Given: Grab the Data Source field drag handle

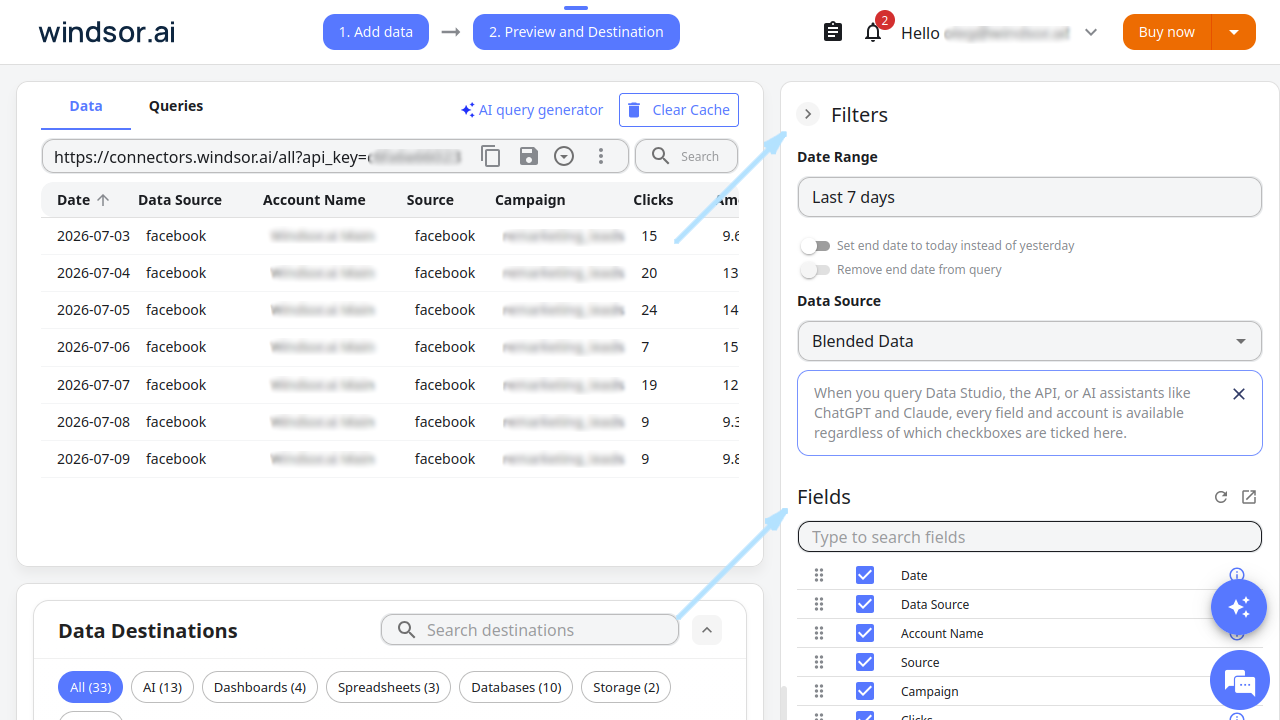Looking at the screenshot, I should pyautogui.click(x=819, y=604).
